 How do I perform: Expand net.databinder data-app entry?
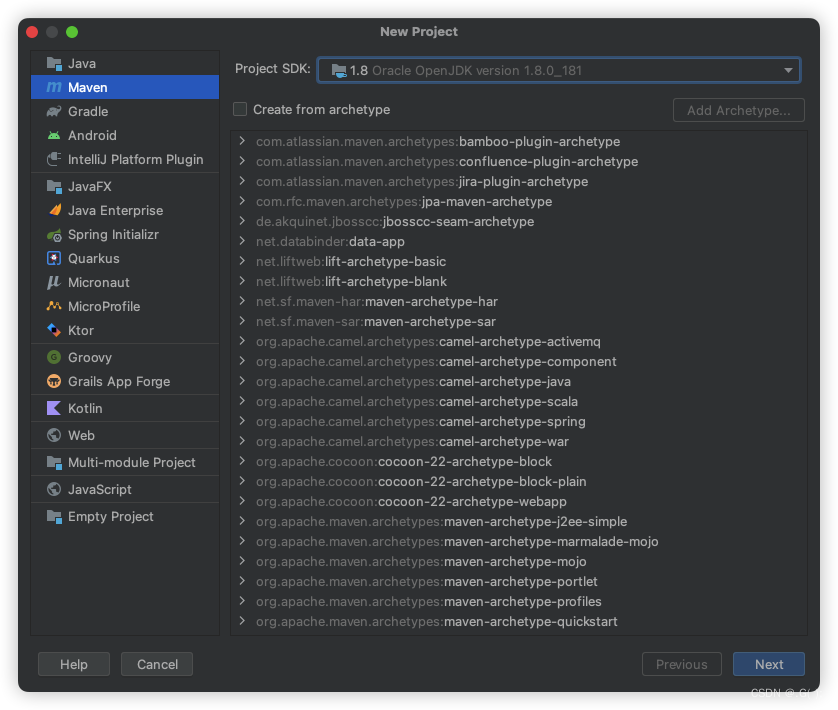[242, 241]
